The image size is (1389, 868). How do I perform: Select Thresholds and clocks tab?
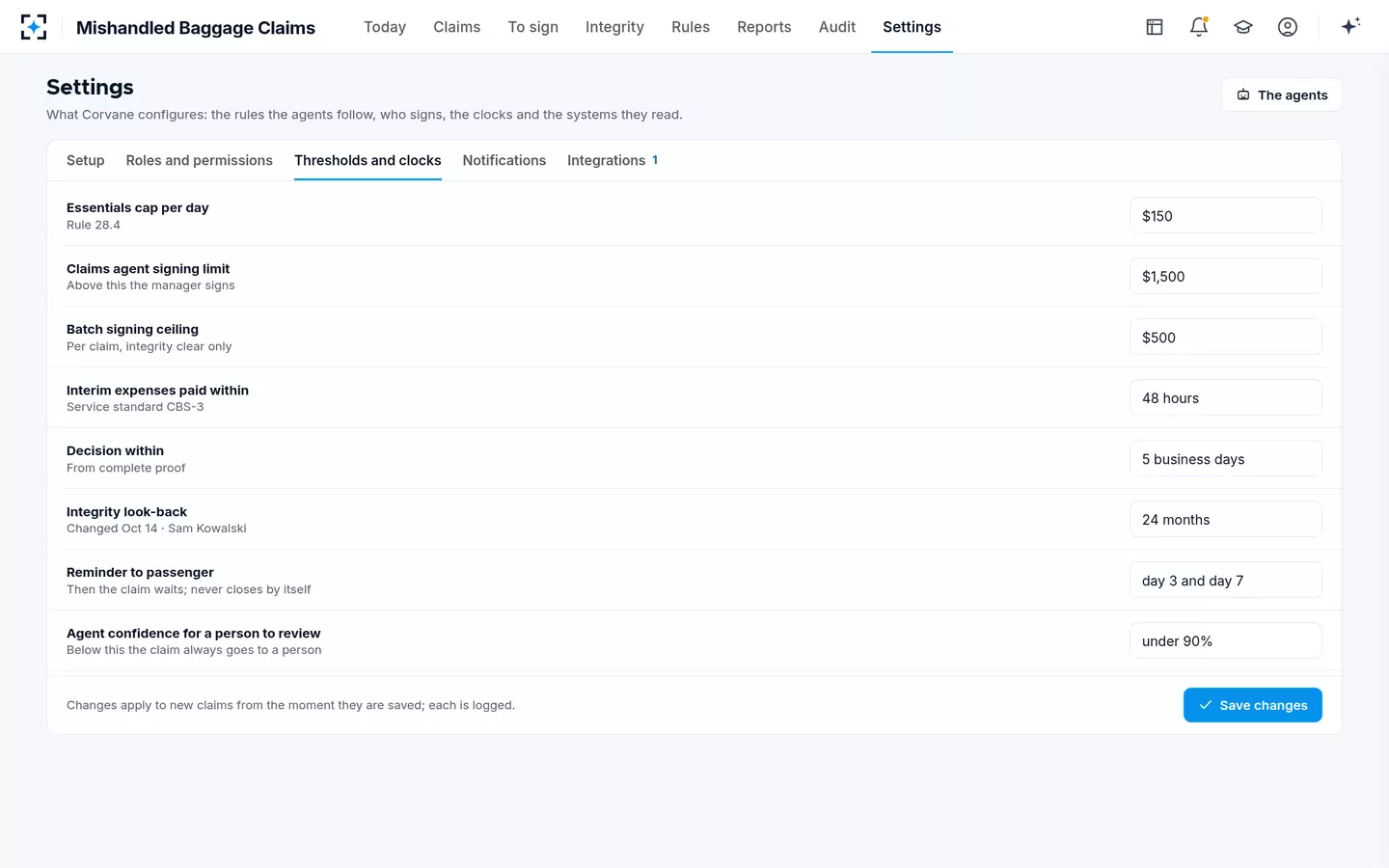(x=368, y=160)
